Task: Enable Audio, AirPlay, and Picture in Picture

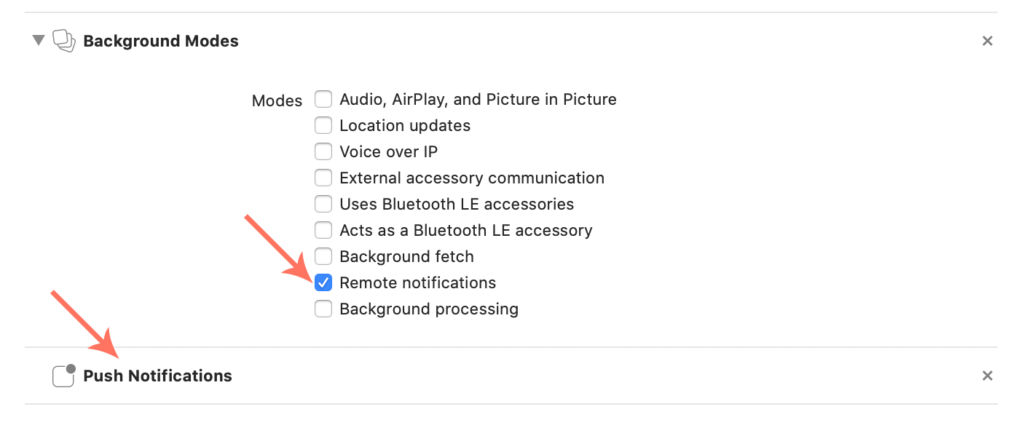Action: (x=323, y=99)
